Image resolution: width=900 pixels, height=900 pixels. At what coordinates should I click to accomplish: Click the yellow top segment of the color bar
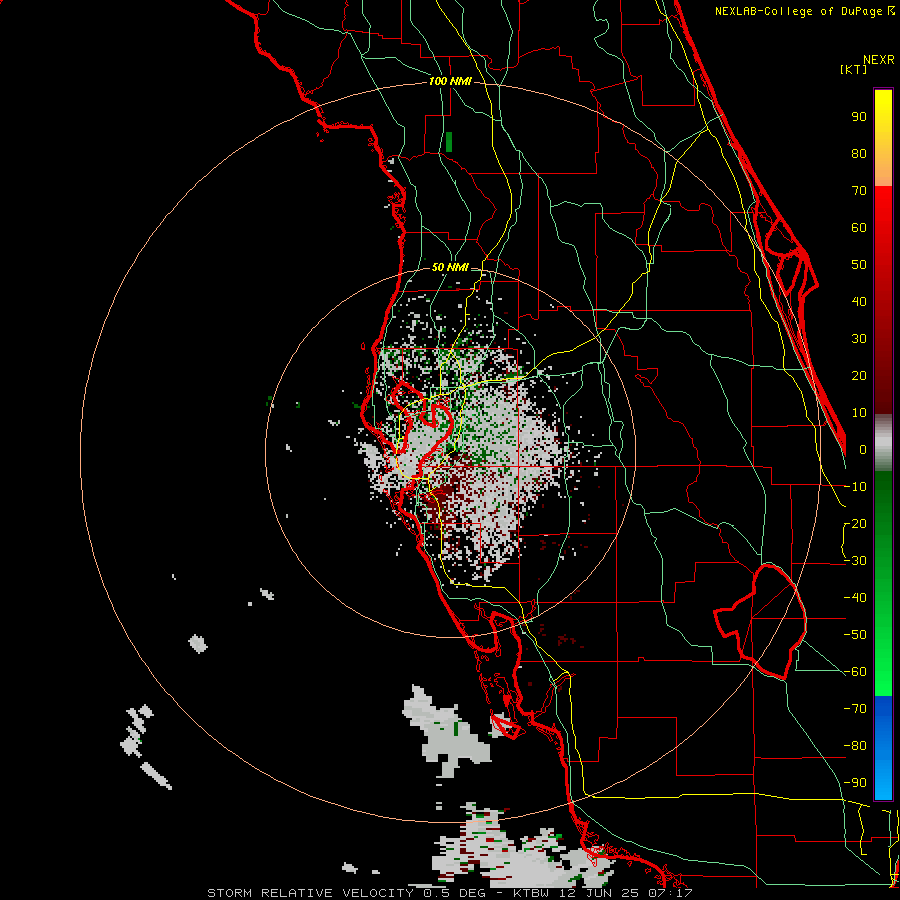[883, 137]
